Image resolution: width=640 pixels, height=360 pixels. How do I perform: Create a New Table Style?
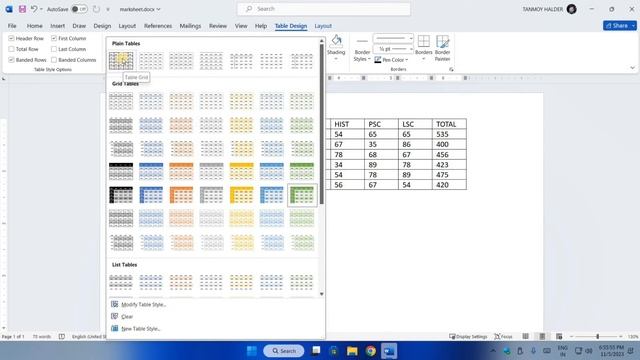pyautogui.click(x=140, y=329)
